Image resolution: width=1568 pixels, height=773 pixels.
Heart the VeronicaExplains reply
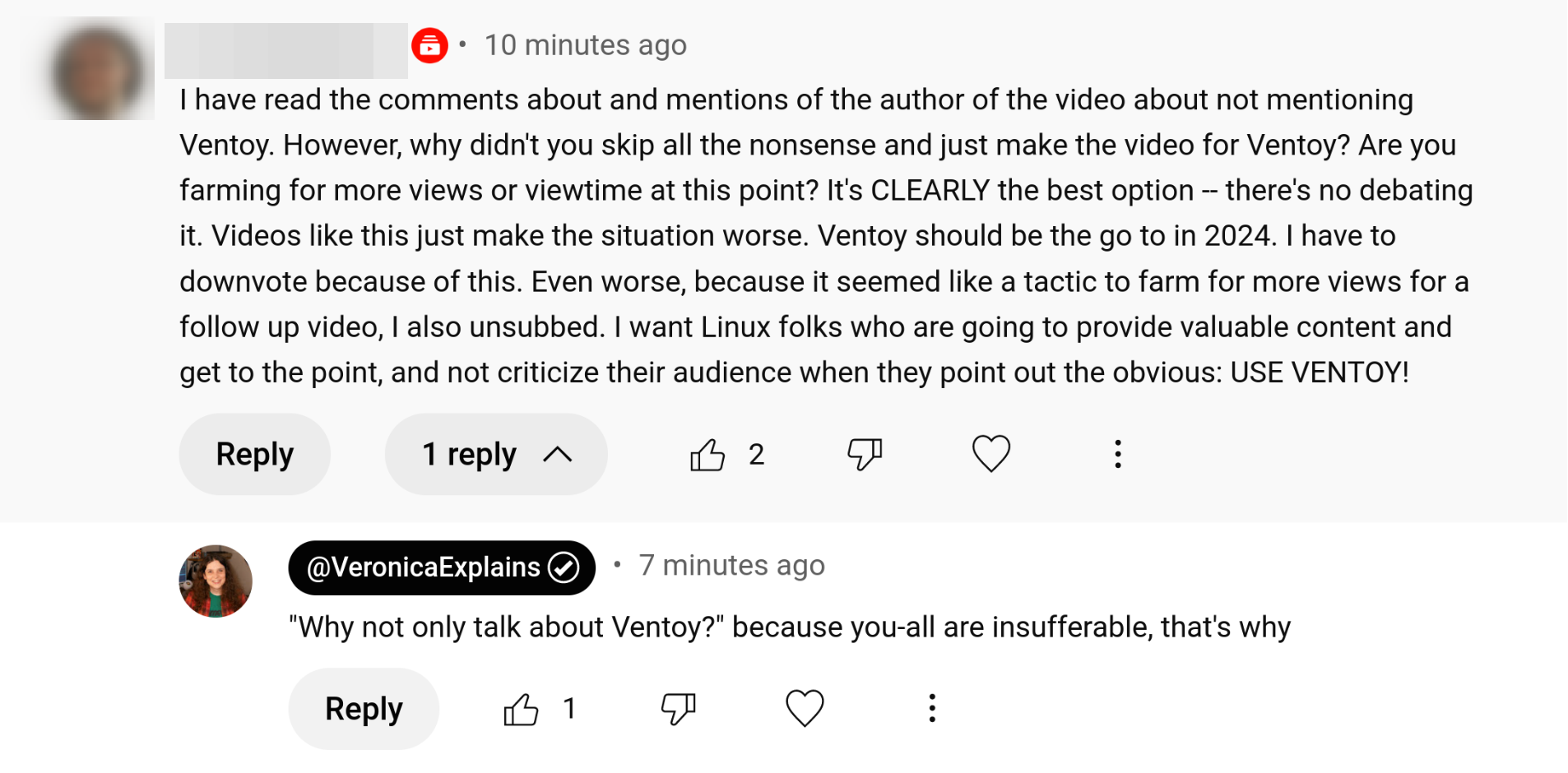coord(805,708)
